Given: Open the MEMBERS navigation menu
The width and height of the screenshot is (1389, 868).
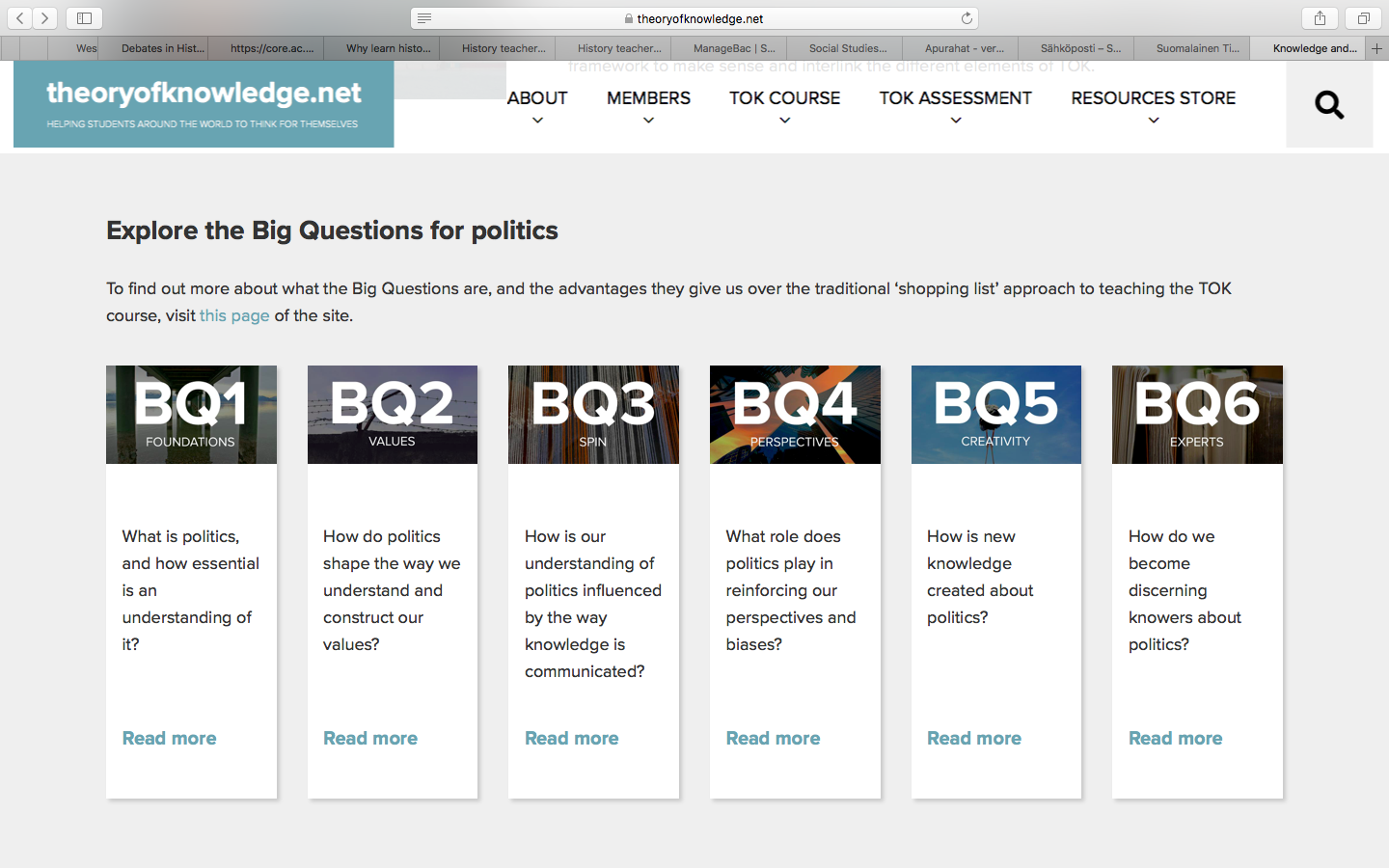Looking at the screenshot, I should pyautogui.click(x=648, y=106).
